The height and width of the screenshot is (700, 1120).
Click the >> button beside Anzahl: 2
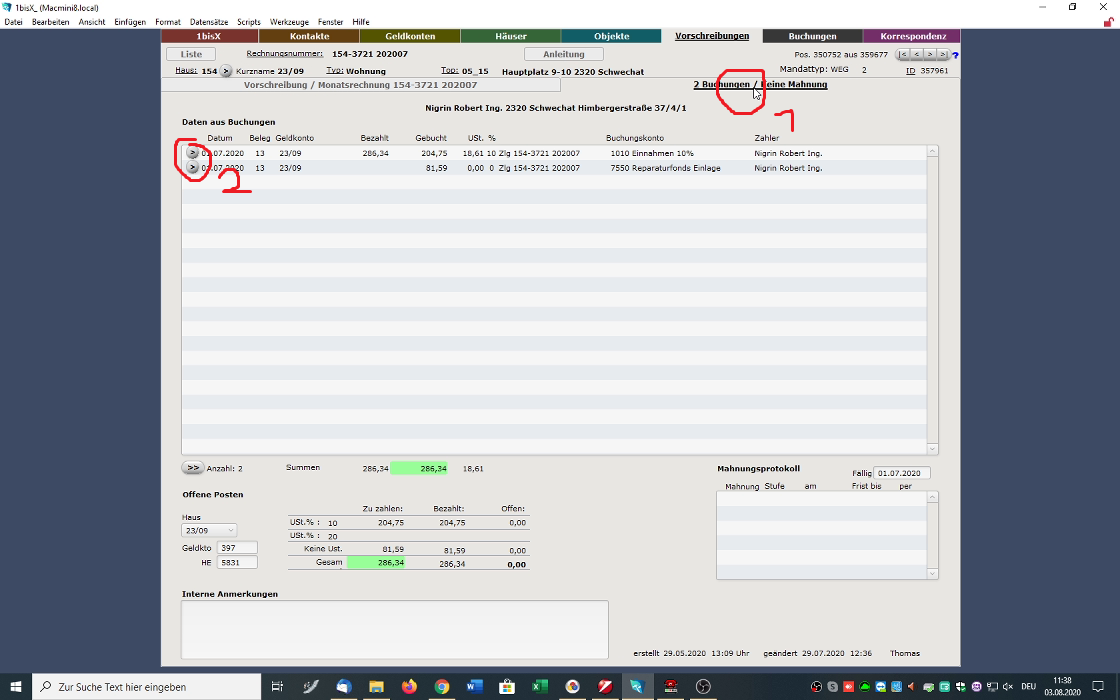click(x=192, y=468)
